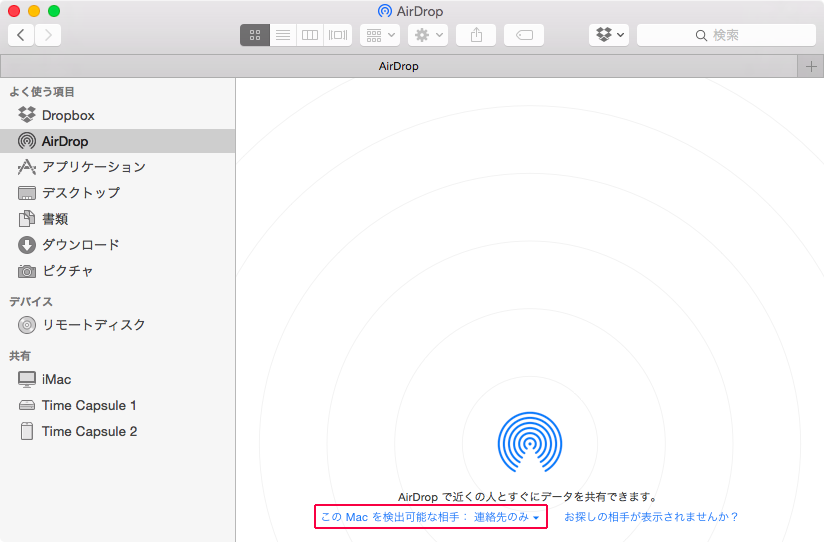Select iMac under shared
824x542 pixels.
pos(118,379)
